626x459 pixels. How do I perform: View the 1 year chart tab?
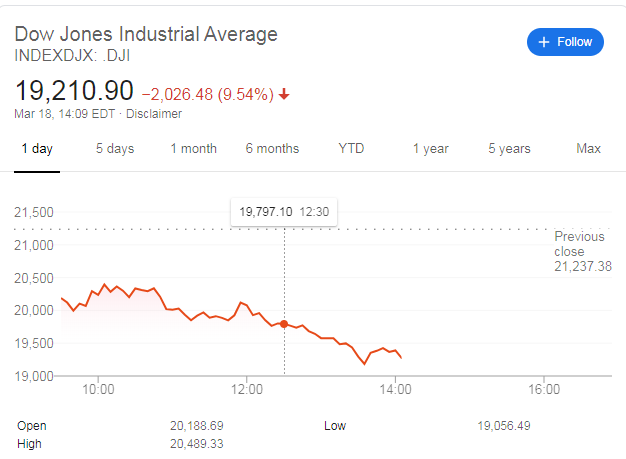click(430, 149)
